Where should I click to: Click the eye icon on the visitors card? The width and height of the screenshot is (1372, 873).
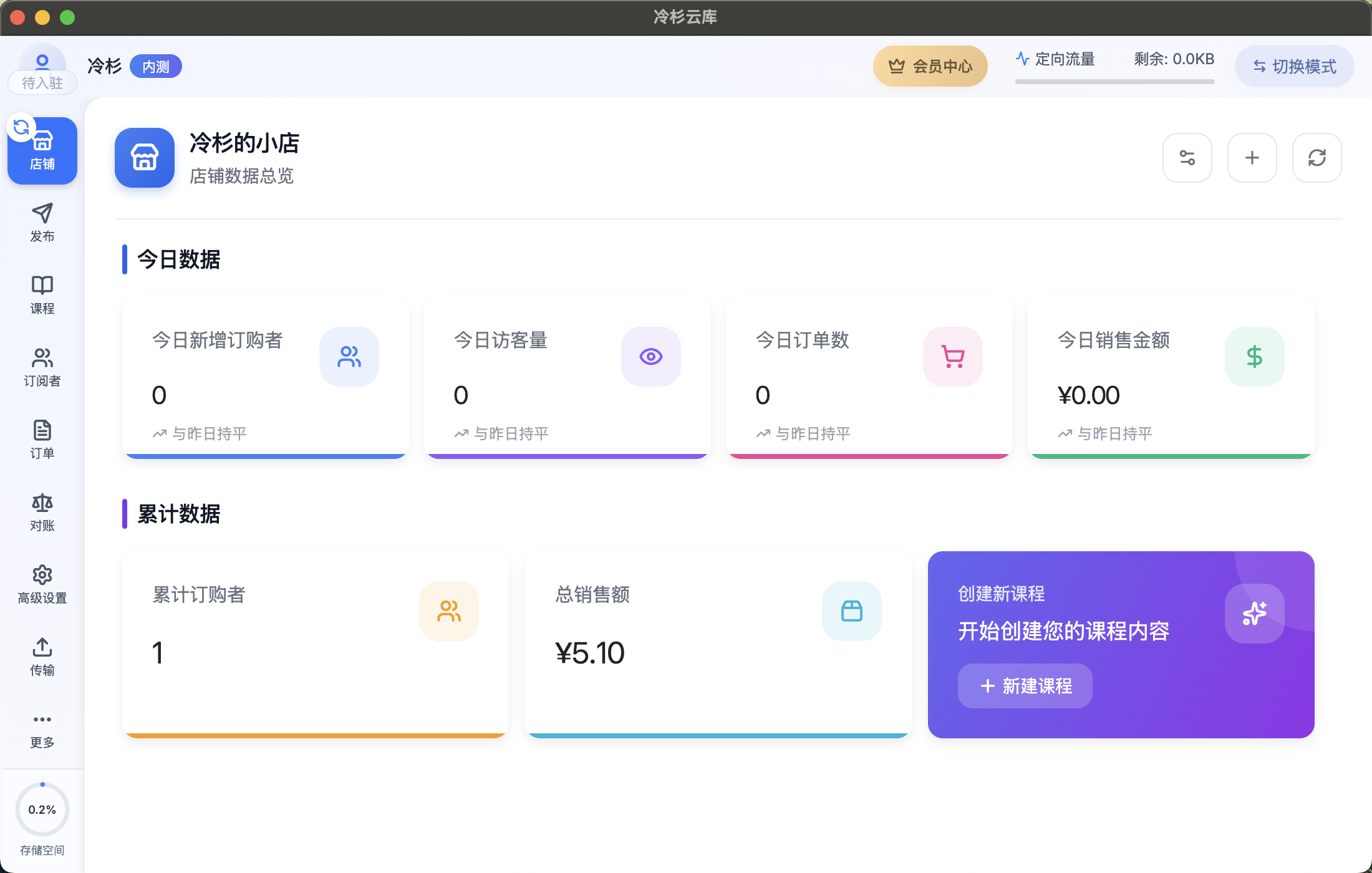point(650,357)
